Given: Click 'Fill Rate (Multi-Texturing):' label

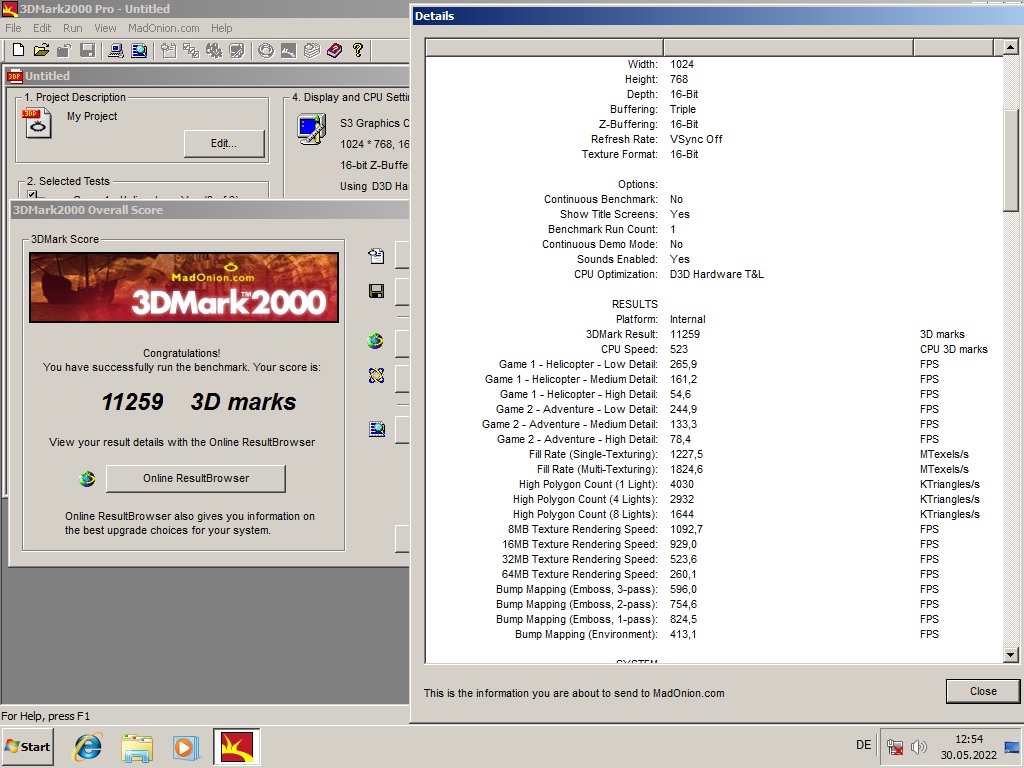Looking at the screenshot, I should coord(598,470).
